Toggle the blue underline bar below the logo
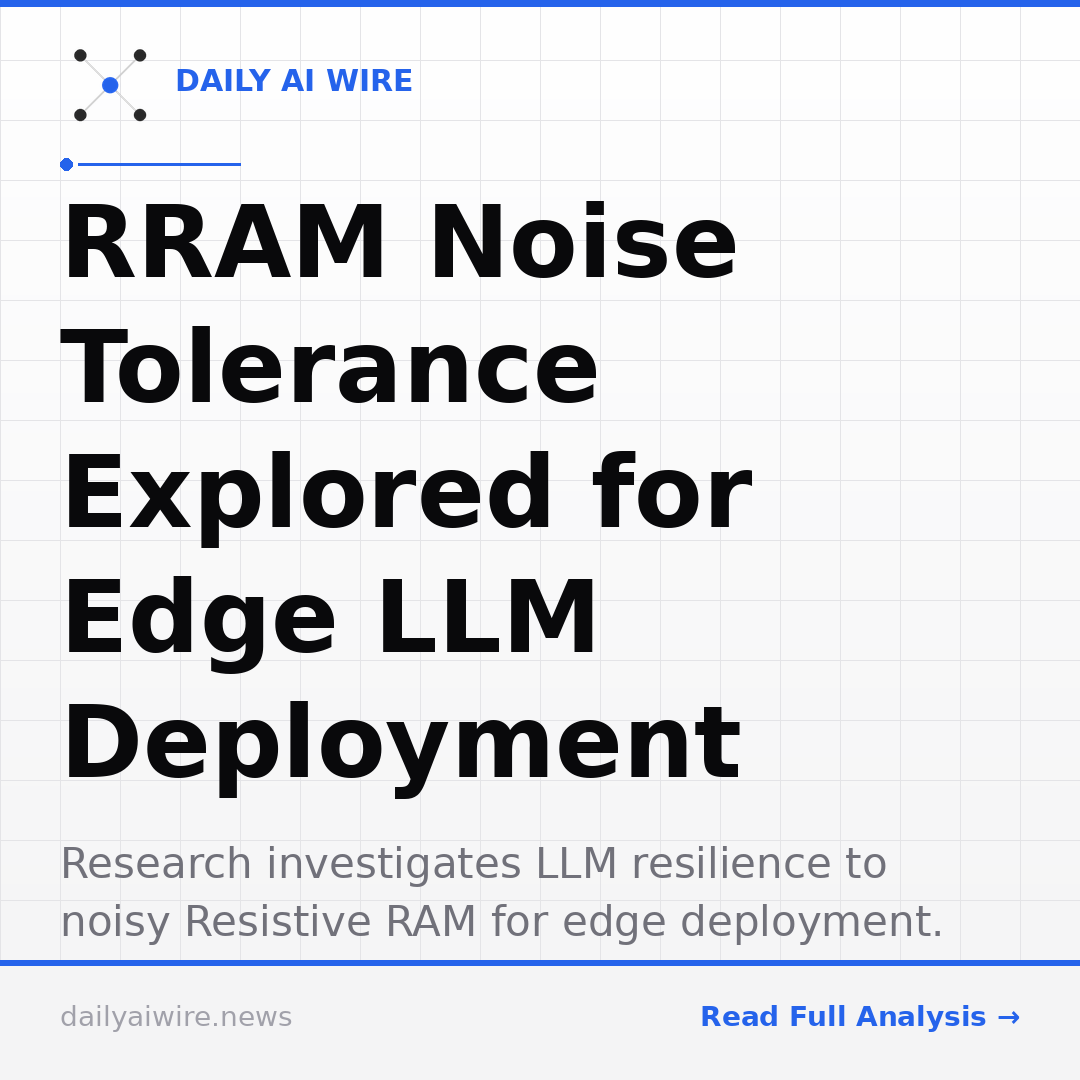 (x=160, y=164)
